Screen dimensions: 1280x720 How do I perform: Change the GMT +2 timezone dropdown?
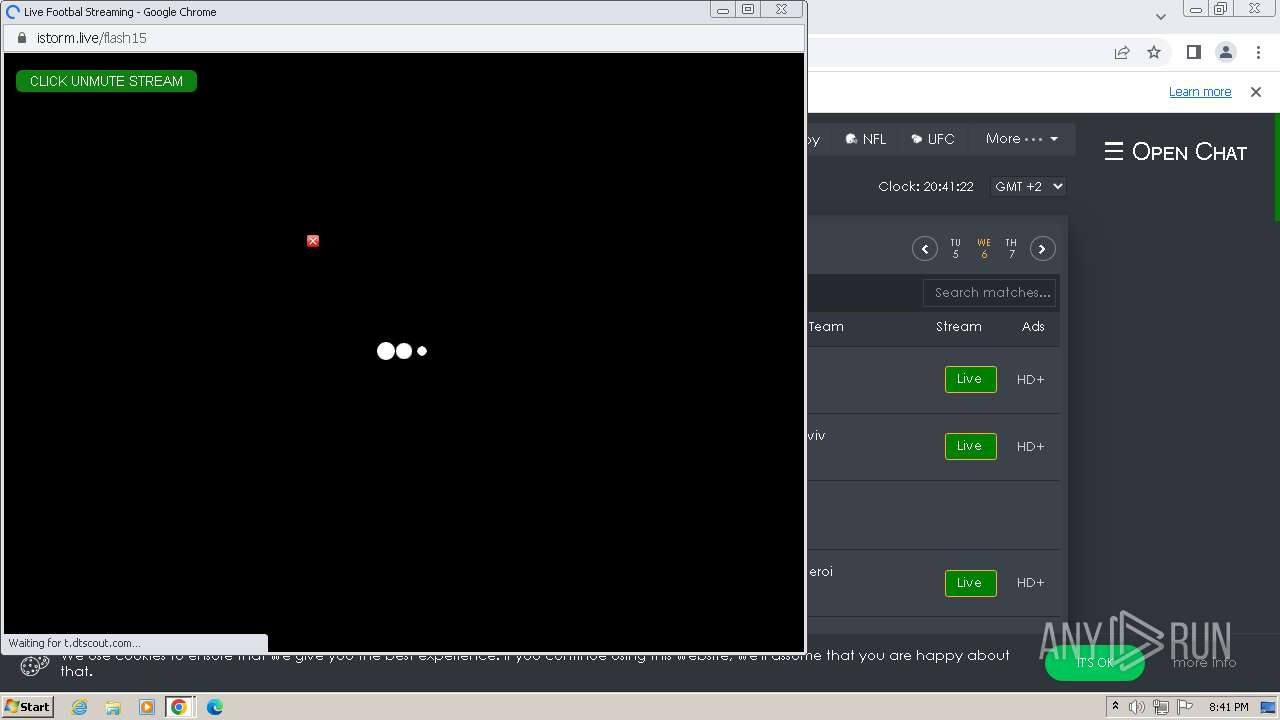click(1028, 187)
